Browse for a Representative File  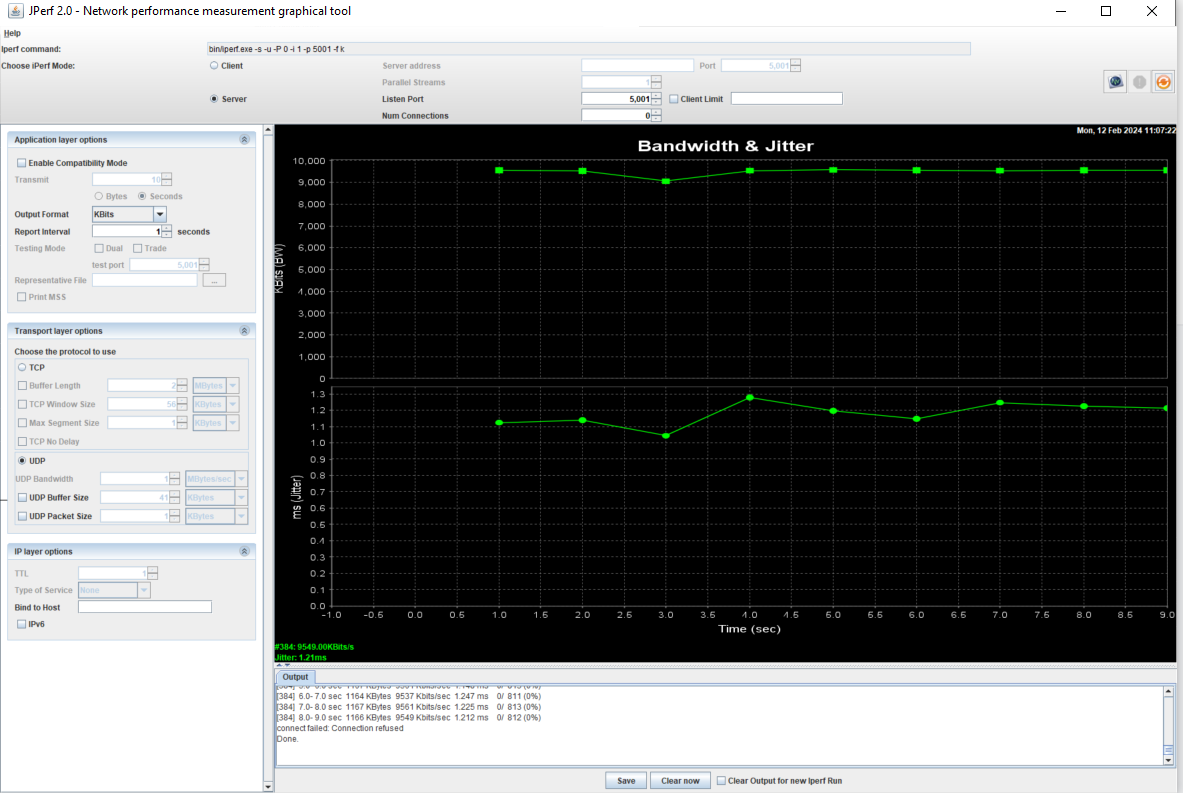(214, 279)
